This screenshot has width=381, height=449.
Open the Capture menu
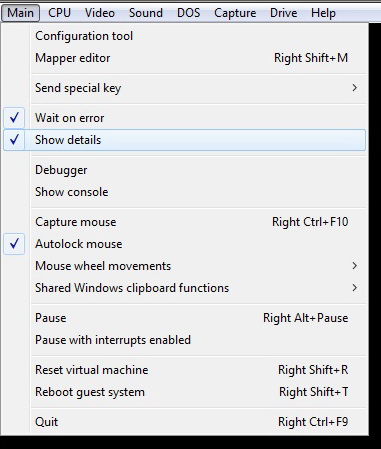(235, 13)
